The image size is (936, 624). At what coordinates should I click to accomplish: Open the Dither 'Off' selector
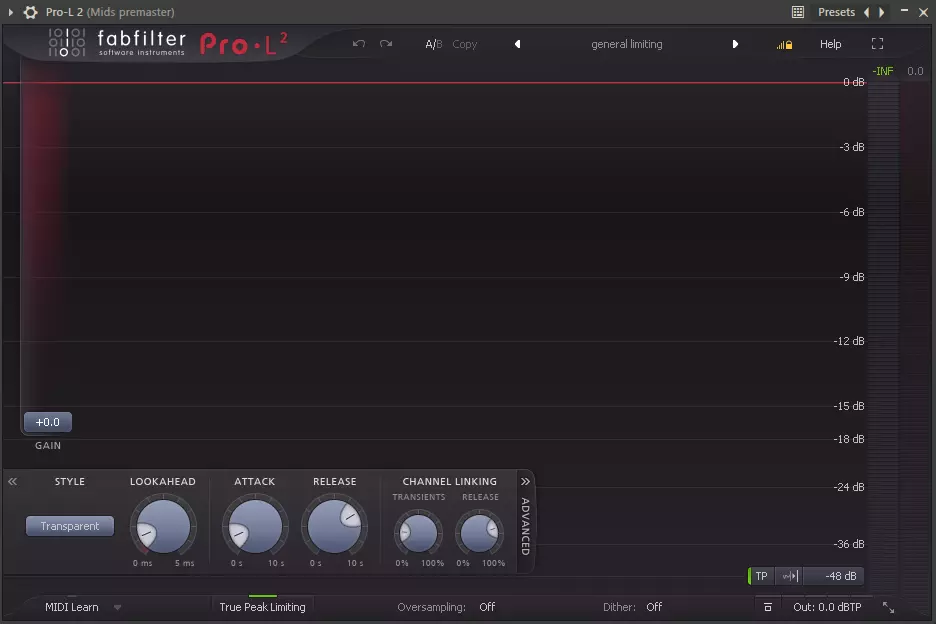tap(654, 607)
